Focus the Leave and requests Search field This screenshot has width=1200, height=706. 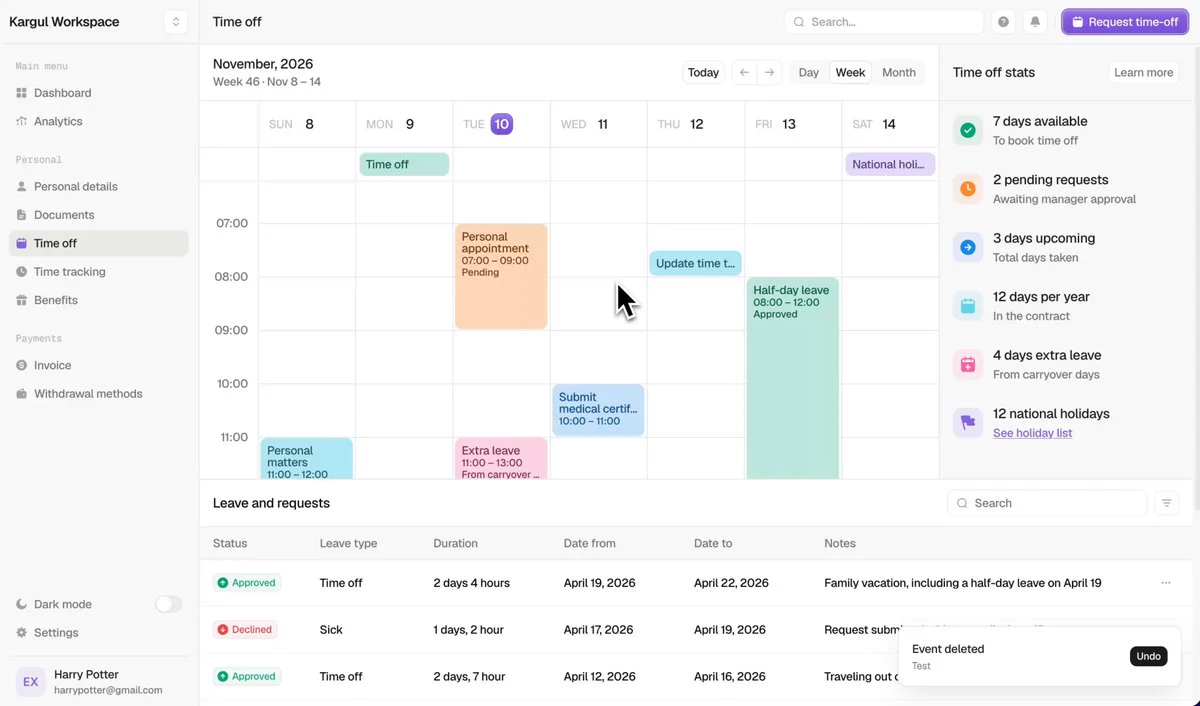(1047, 503)
